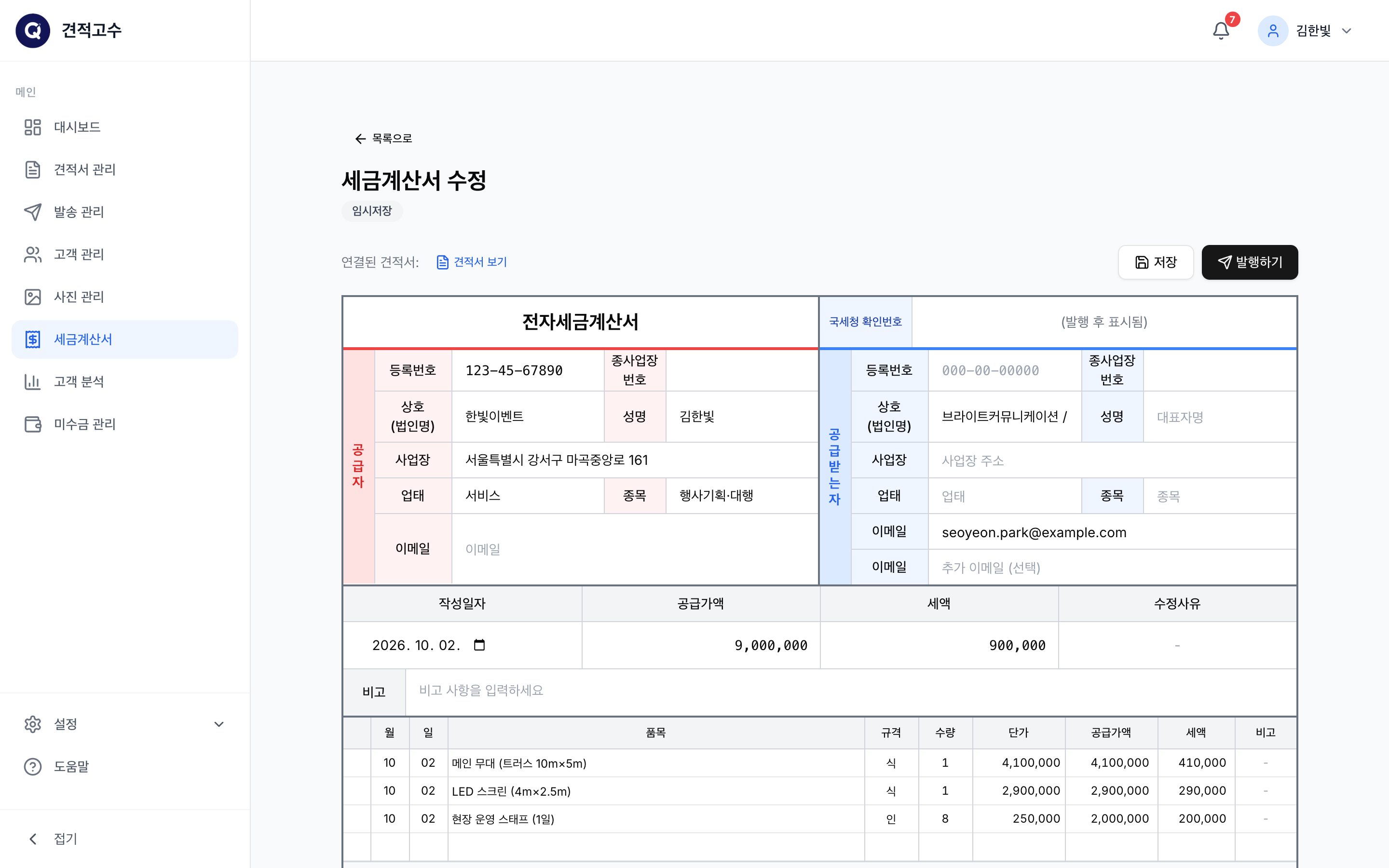The width and height of the screenshot is (1389, 868).
Task: Go back with 목록으로 link
Action: [383, 138]
